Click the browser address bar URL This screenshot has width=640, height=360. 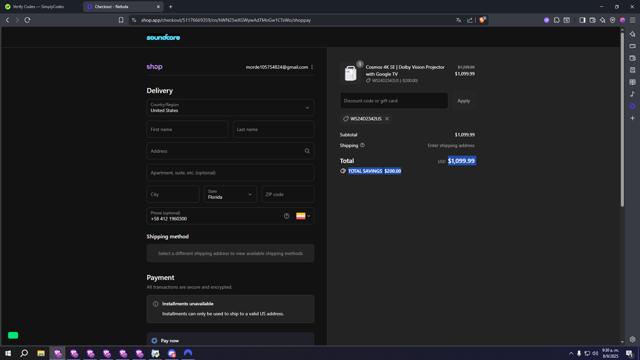pos(226,20)
